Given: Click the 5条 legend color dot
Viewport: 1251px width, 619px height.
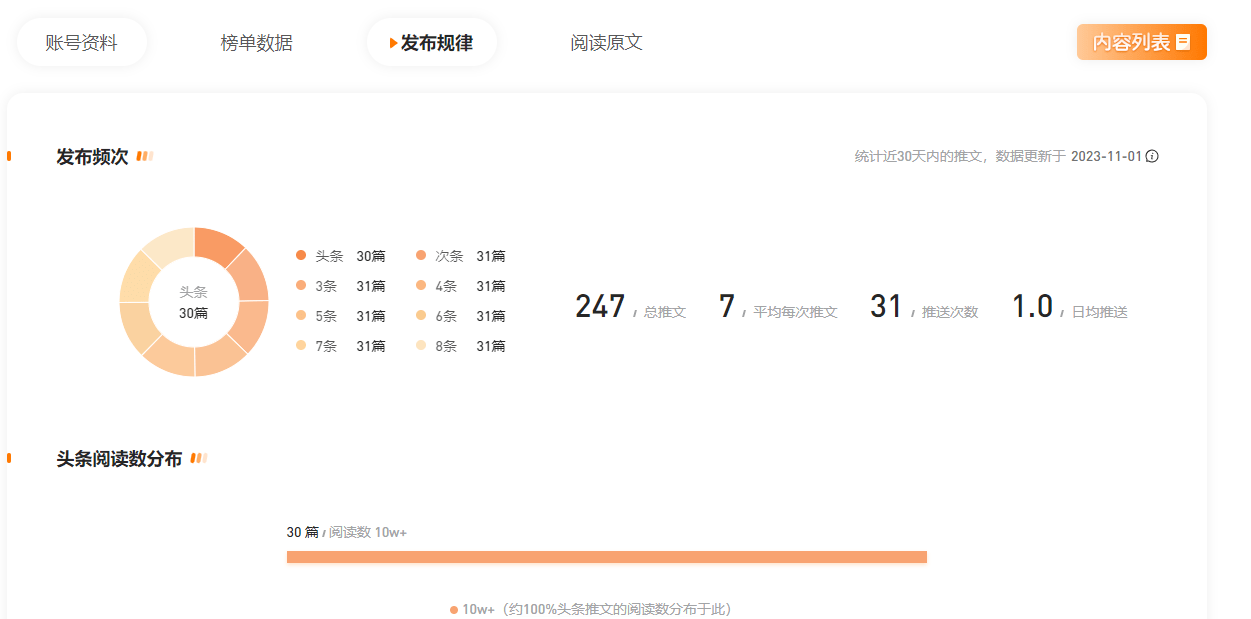Looking at the screenshot, I should click(x=301, y=316).
